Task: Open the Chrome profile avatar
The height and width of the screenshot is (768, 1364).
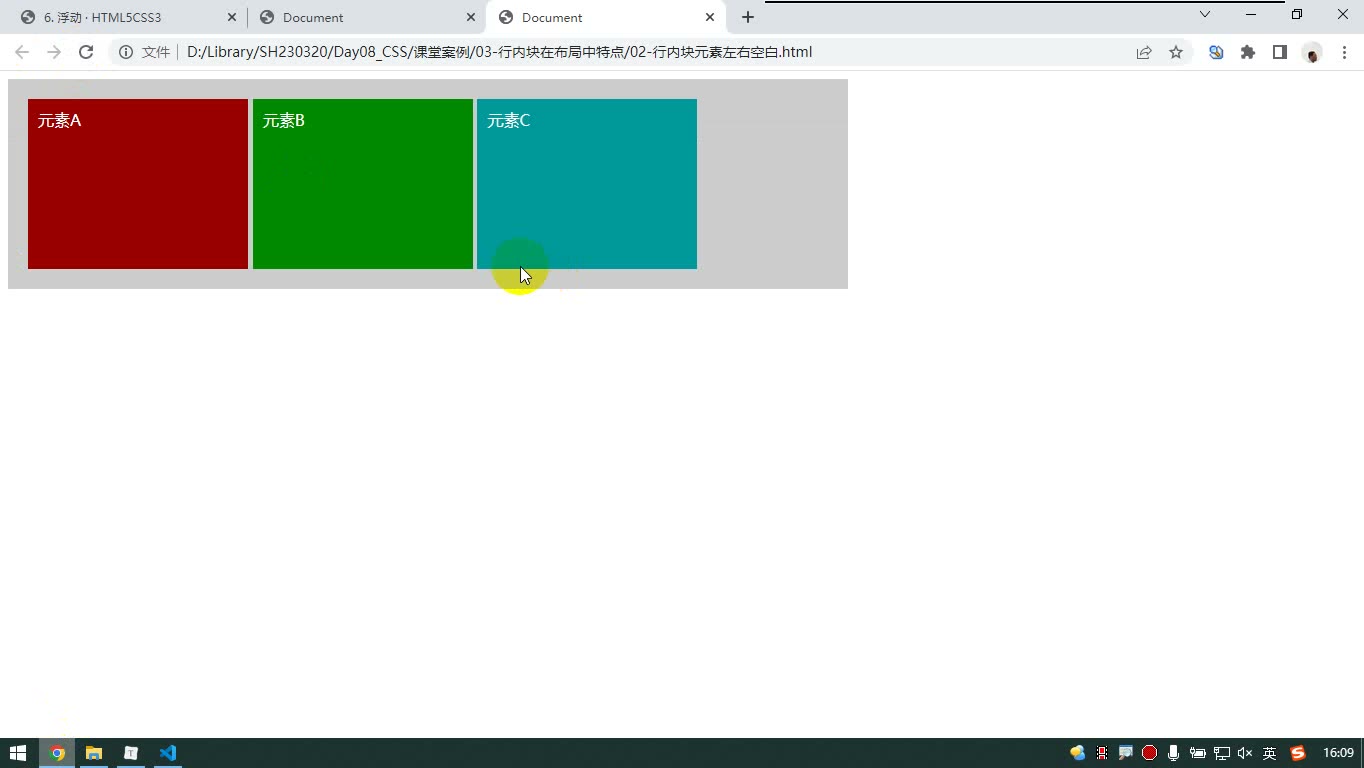Action: coord(1312,52)
